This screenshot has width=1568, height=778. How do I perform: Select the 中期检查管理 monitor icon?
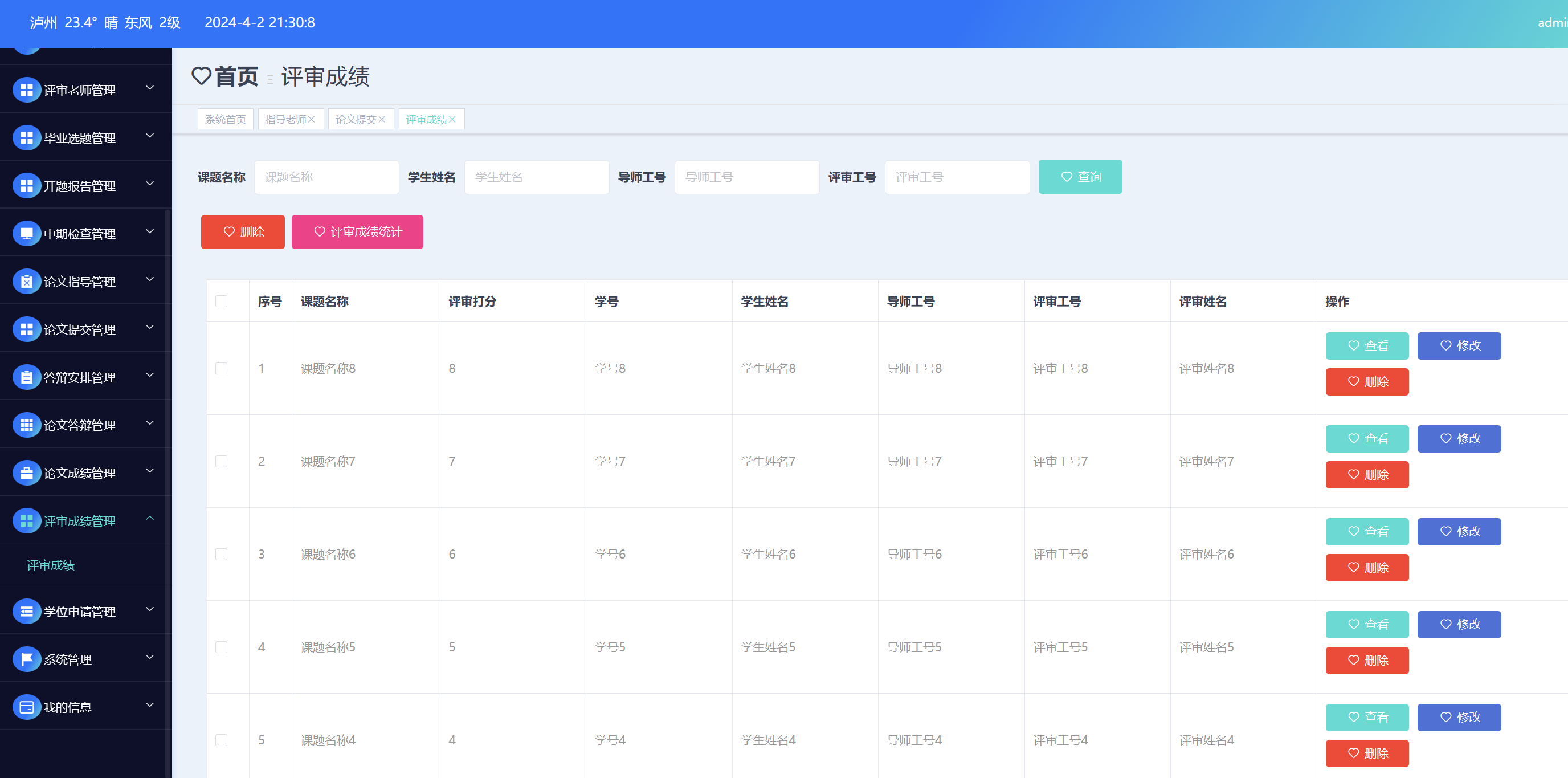(26, 233)
